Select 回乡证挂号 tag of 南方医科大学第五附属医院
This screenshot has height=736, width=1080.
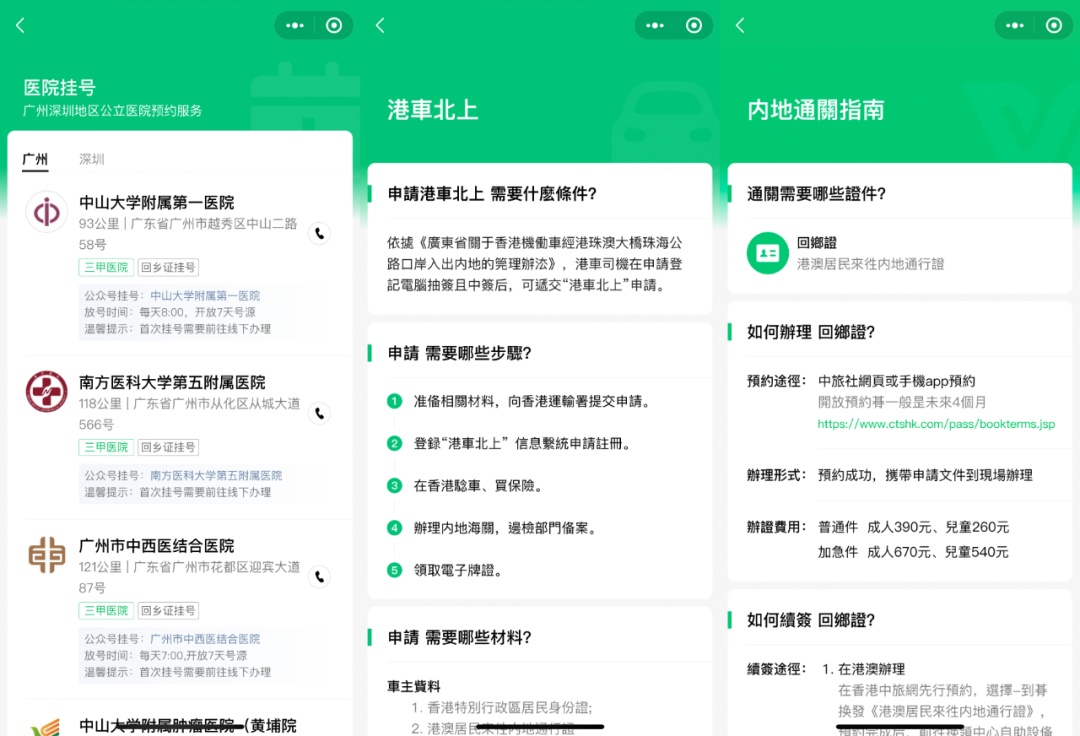[169, 447]
